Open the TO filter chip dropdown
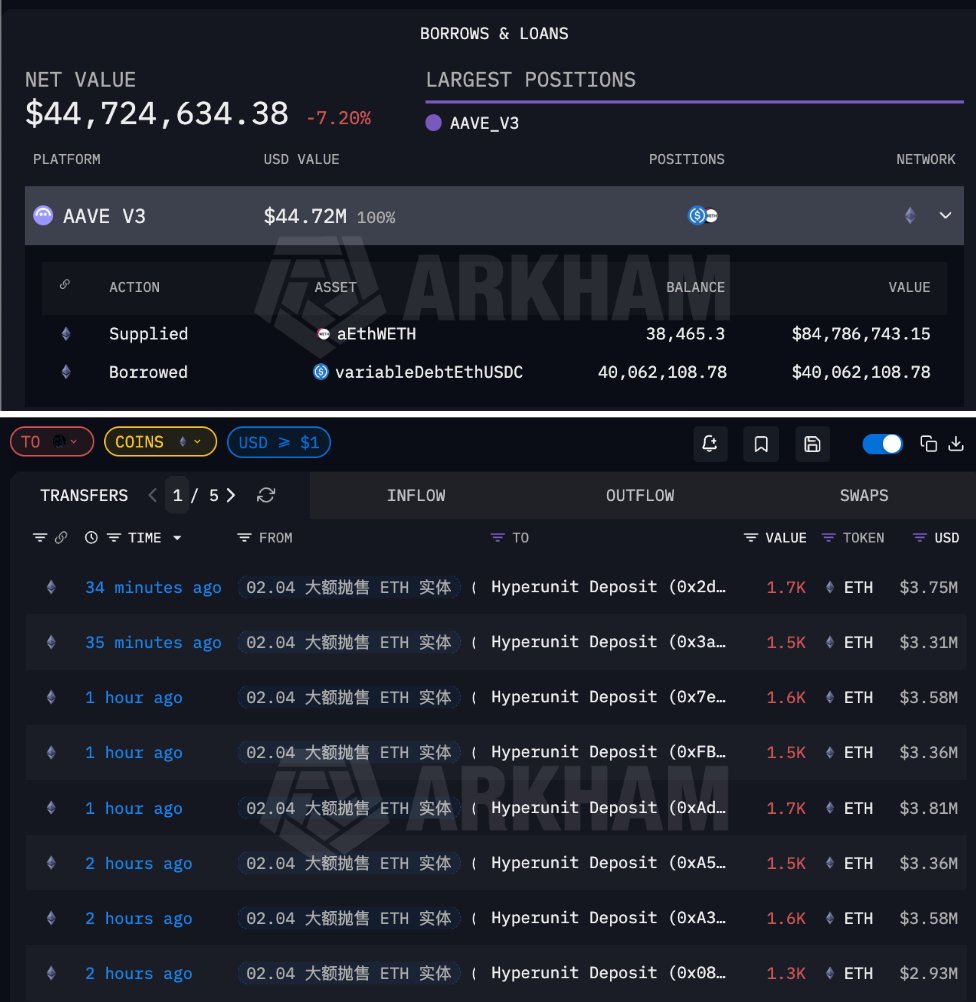The width and height of the screenshot is (976, 1002). pyautogui.click(x=52, y=442)
